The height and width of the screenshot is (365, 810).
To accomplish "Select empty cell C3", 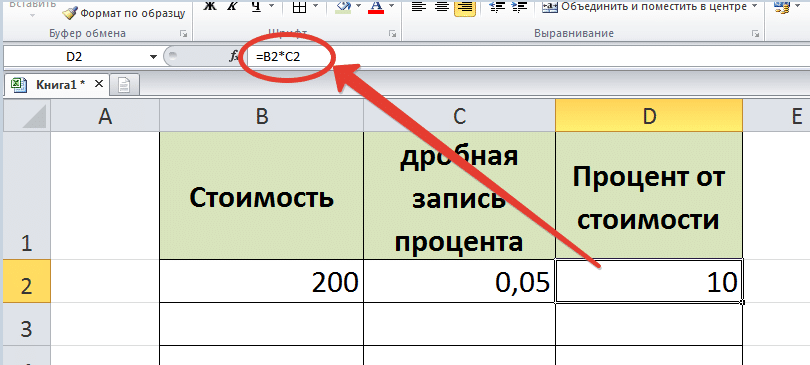I will click(460, 324).
